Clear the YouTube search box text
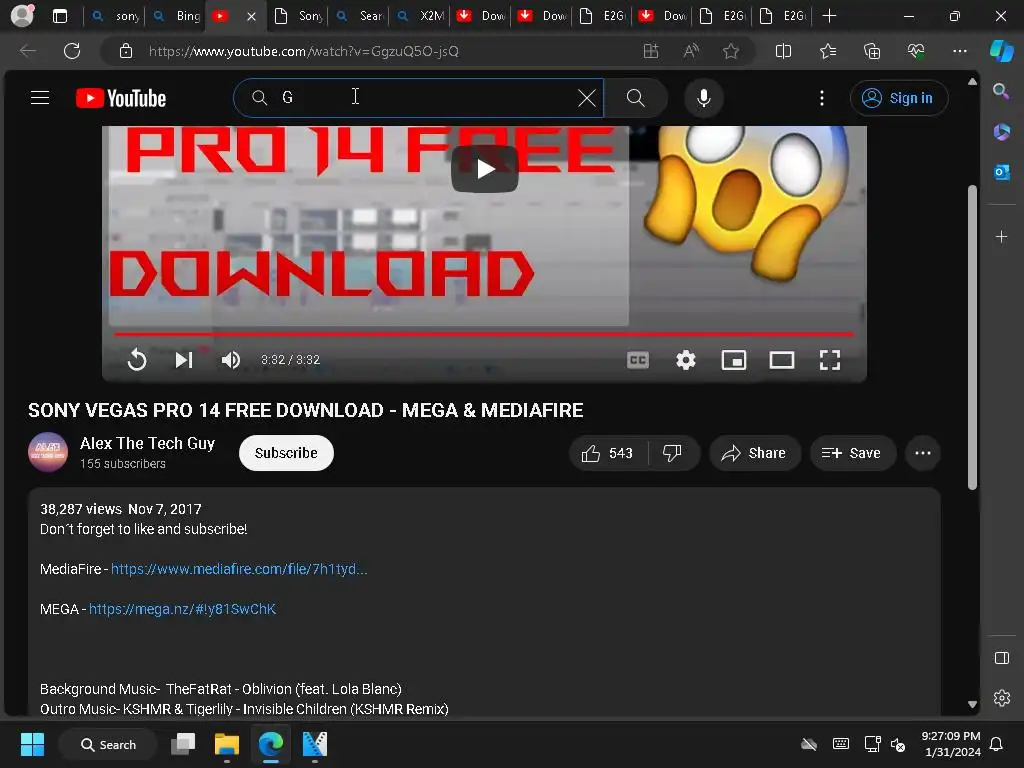Viewport: 1024px width, 768px height. (x=586, y=98)
